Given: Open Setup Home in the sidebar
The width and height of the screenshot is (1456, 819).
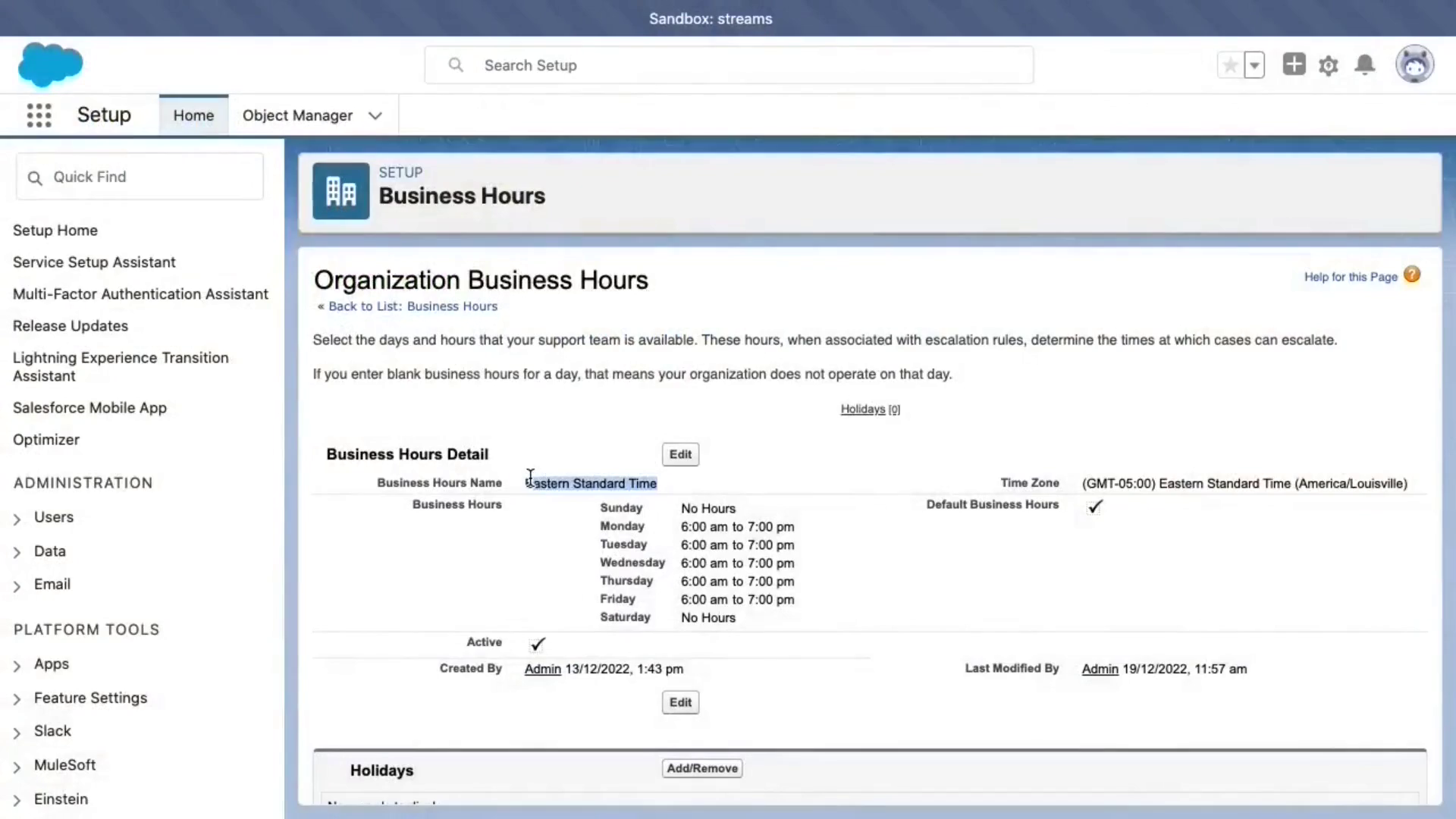Looking at the screenshot, I should pos(55,231).
